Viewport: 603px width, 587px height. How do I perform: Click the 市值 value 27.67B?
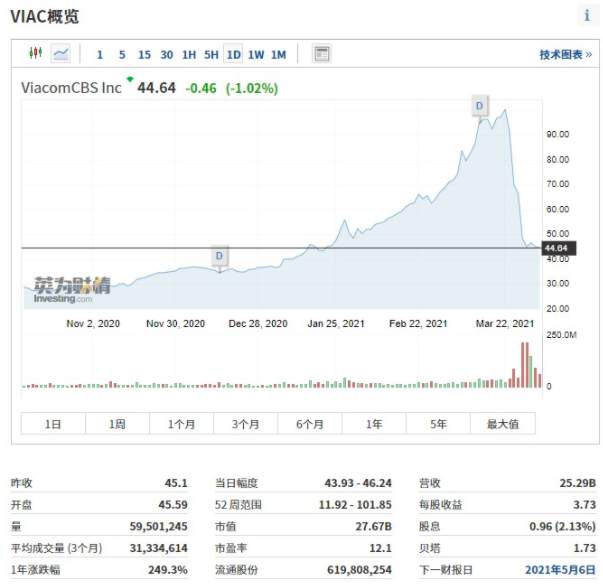tap(373, 526)
